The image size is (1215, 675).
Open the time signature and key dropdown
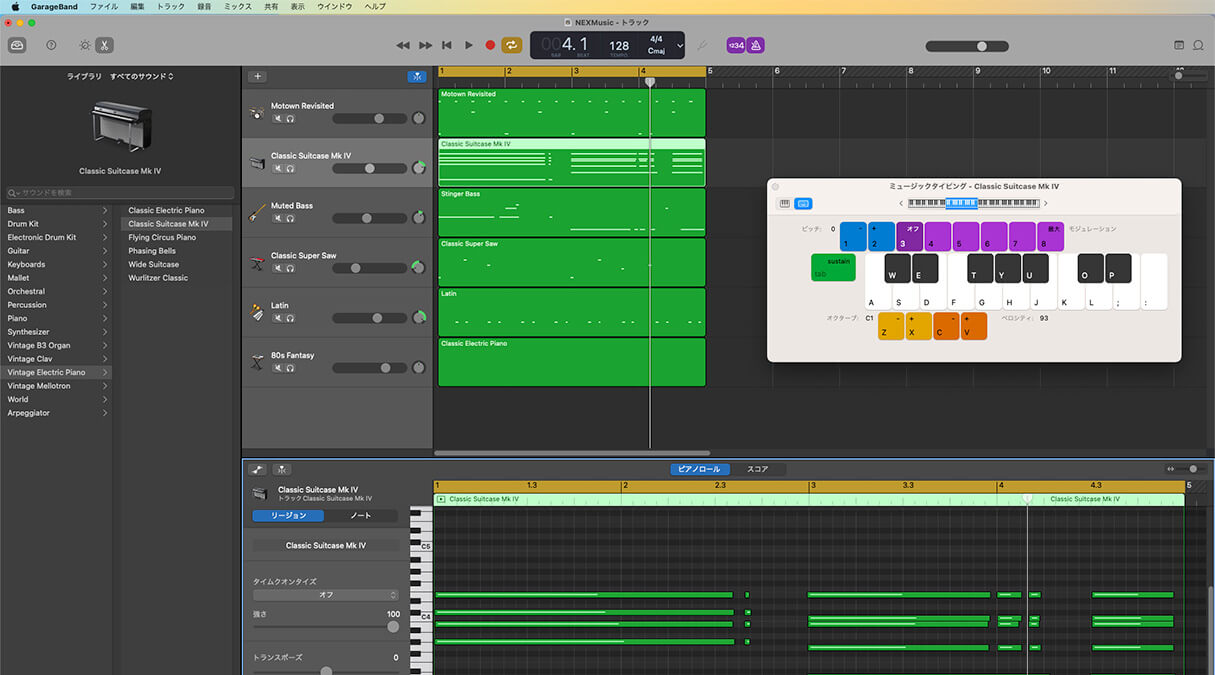(680, 45)
